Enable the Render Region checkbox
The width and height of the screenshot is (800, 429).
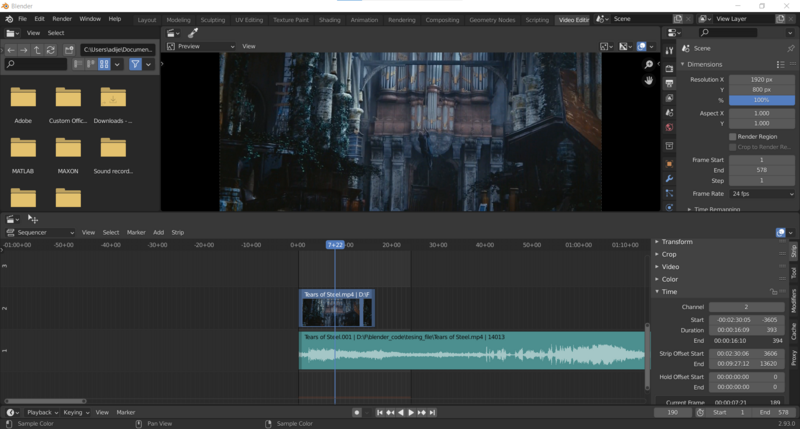point(733,136)
